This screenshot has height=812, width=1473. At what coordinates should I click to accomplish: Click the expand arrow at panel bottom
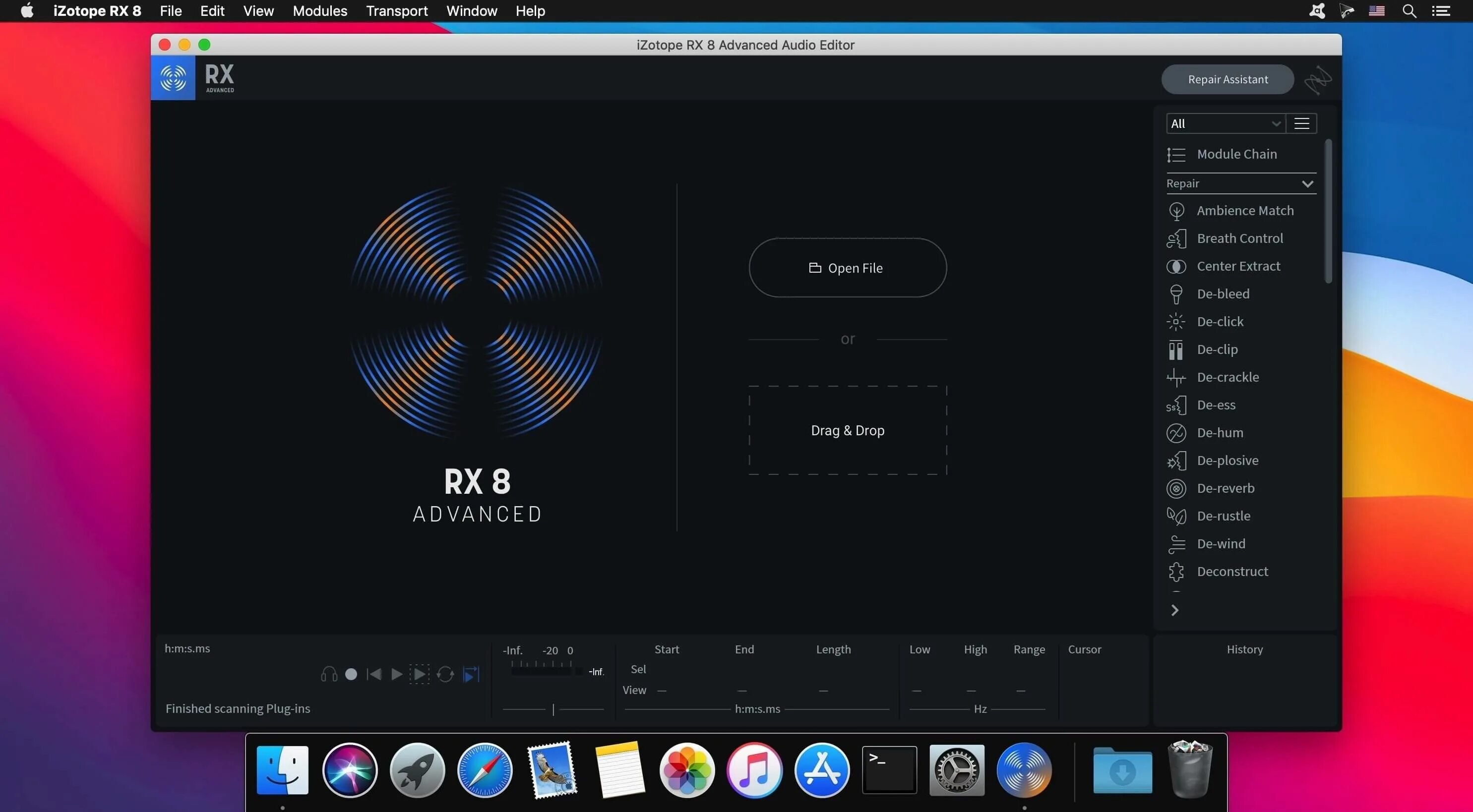coord(1175,610)
